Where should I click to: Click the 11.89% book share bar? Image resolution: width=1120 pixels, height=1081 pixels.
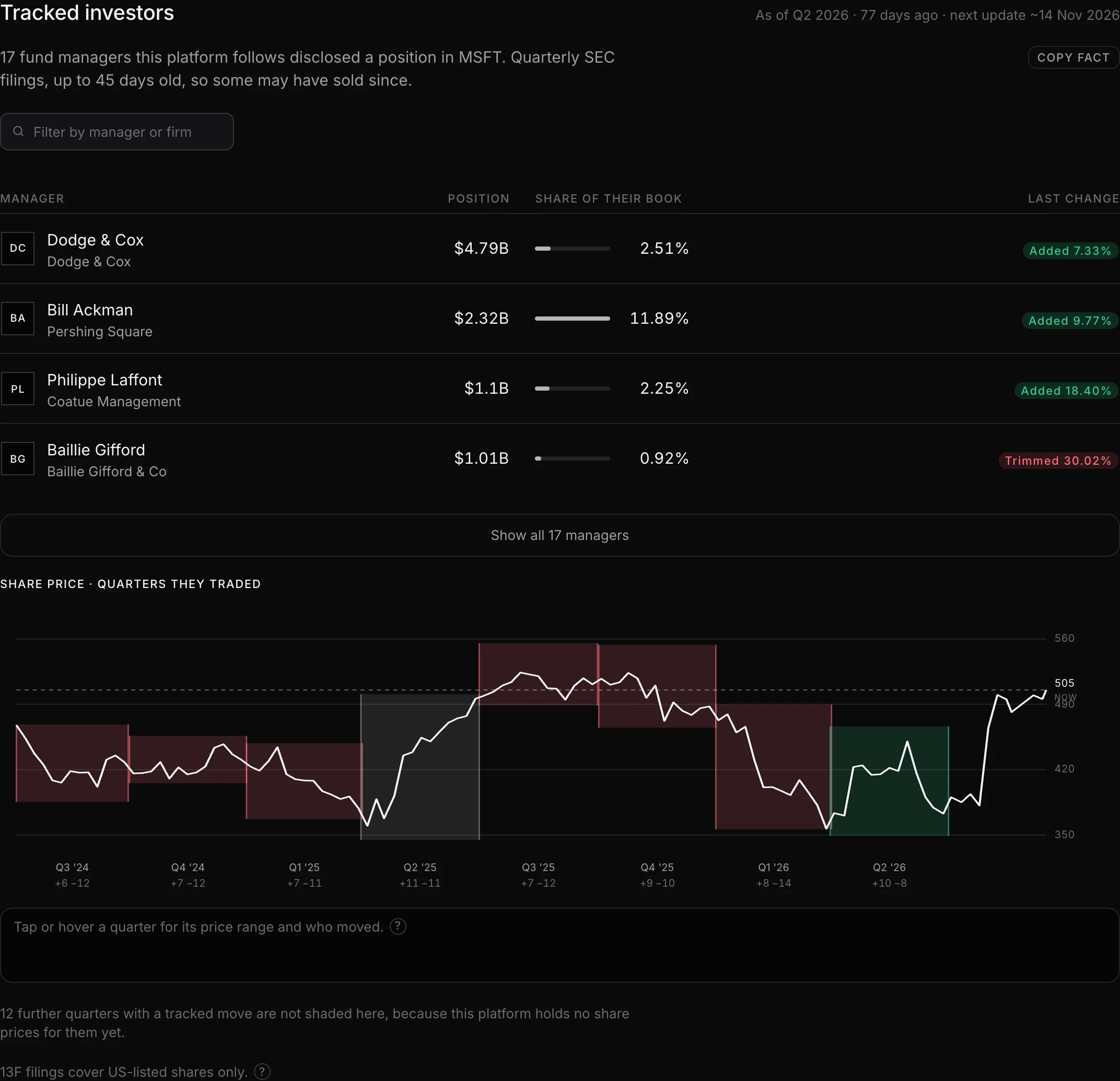[572, 318]
